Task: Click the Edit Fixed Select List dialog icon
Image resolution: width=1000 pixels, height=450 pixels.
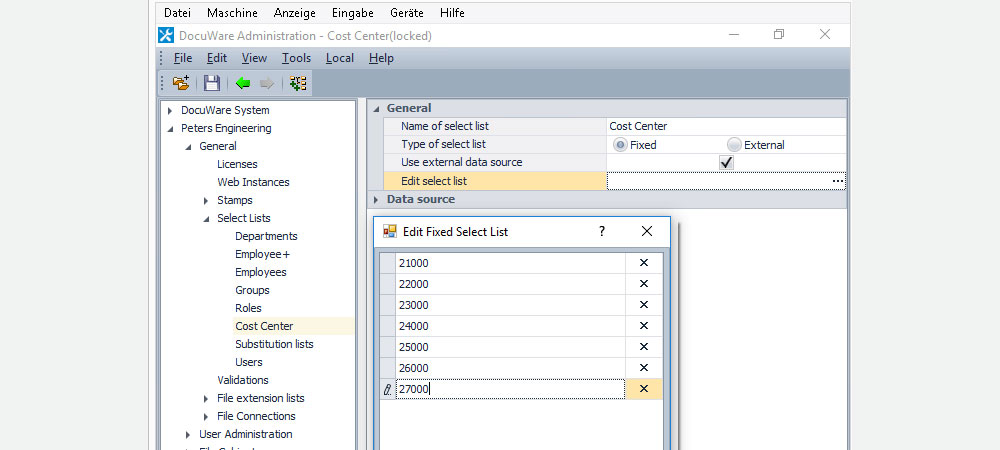Action: point(390,231)
